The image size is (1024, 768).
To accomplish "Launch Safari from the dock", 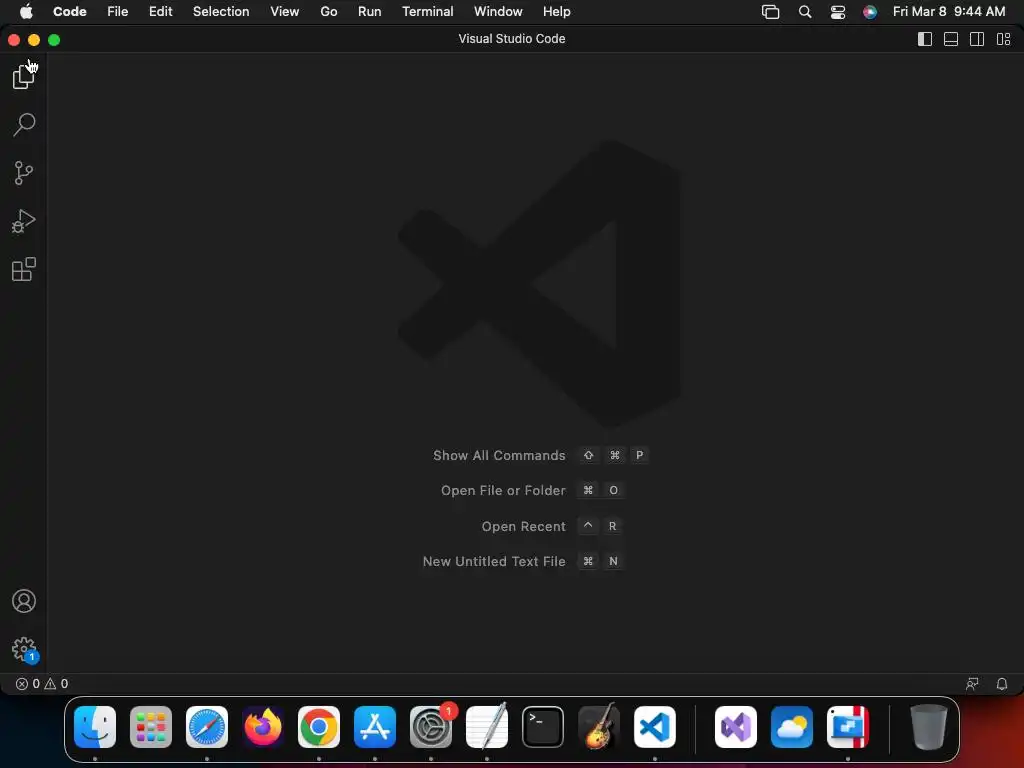I will tap(207, 726).
